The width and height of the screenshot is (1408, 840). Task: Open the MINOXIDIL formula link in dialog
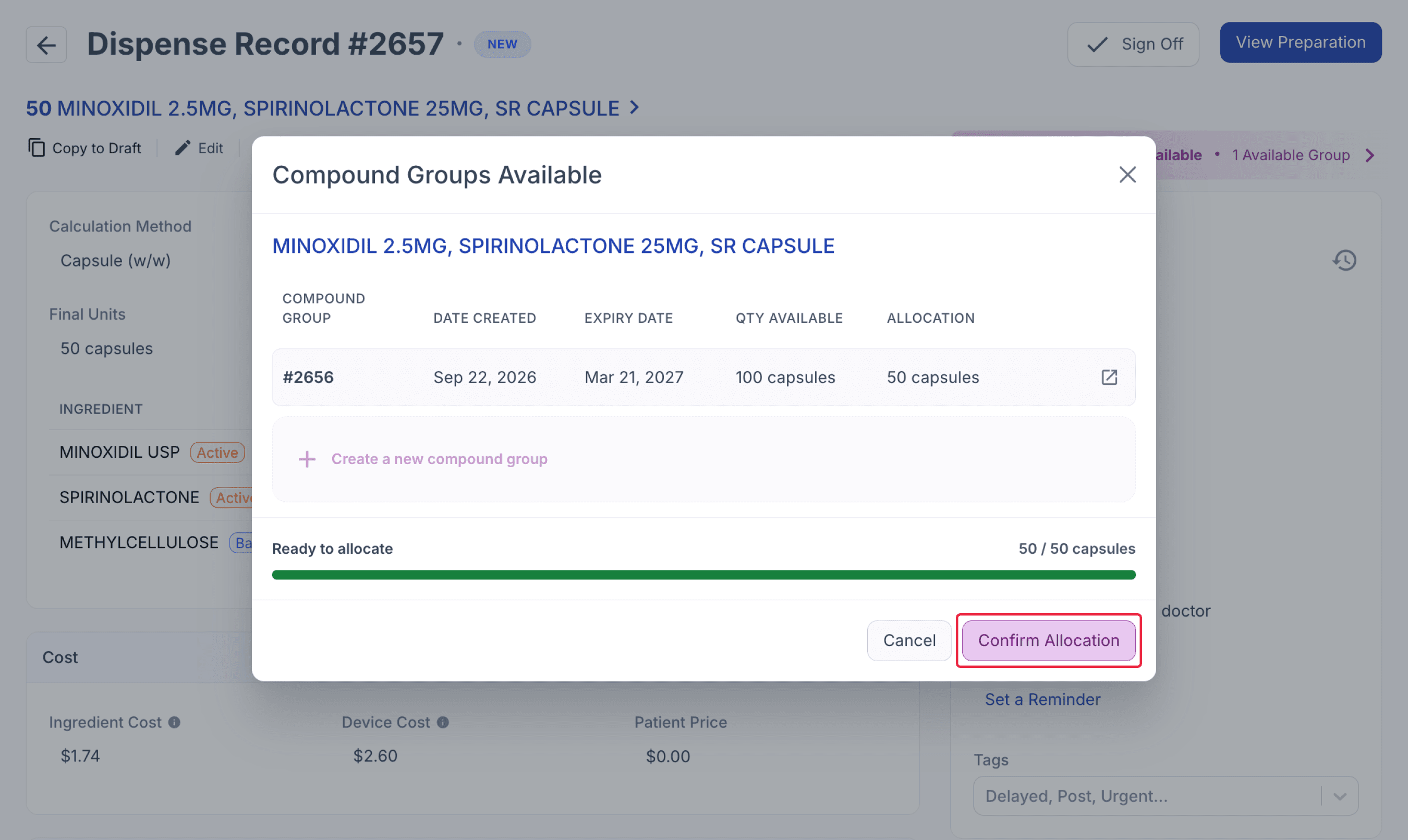pyautogui.click(x=553, y=246)
